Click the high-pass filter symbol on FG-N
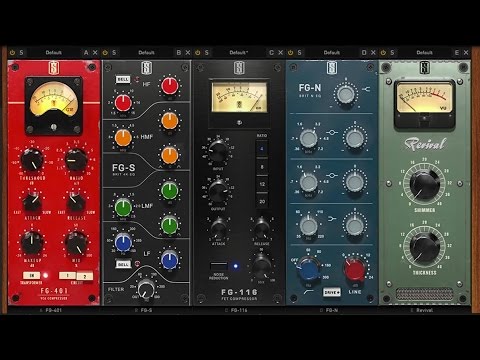Image resolution: width=480 pixels, height=360 pixels. pos(309,292)
